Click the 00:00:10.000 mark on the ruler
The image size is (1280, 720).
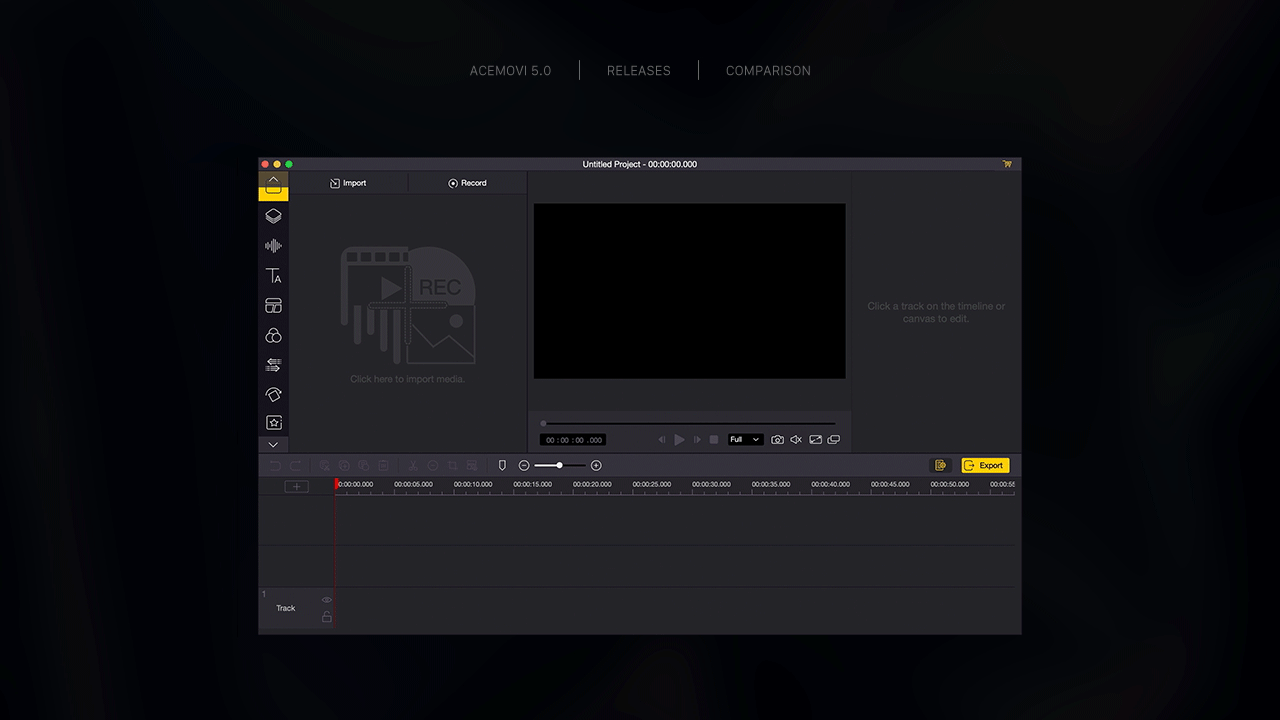[473, 484]
